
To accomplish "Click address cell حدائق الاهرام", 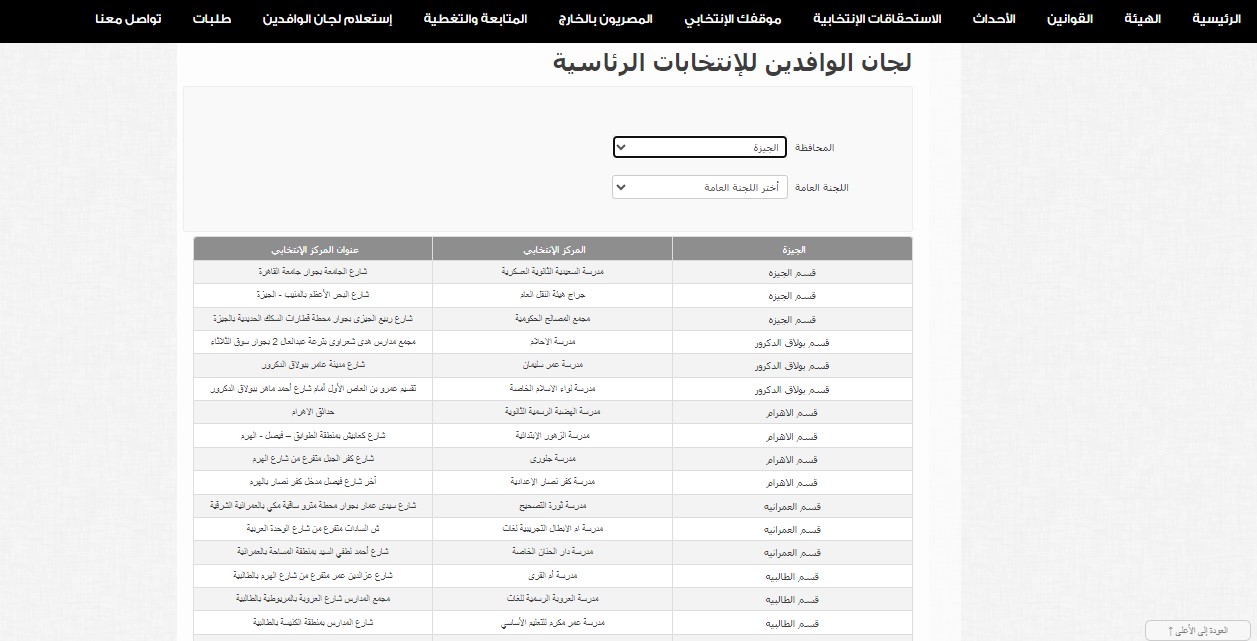I will [313, 412].
